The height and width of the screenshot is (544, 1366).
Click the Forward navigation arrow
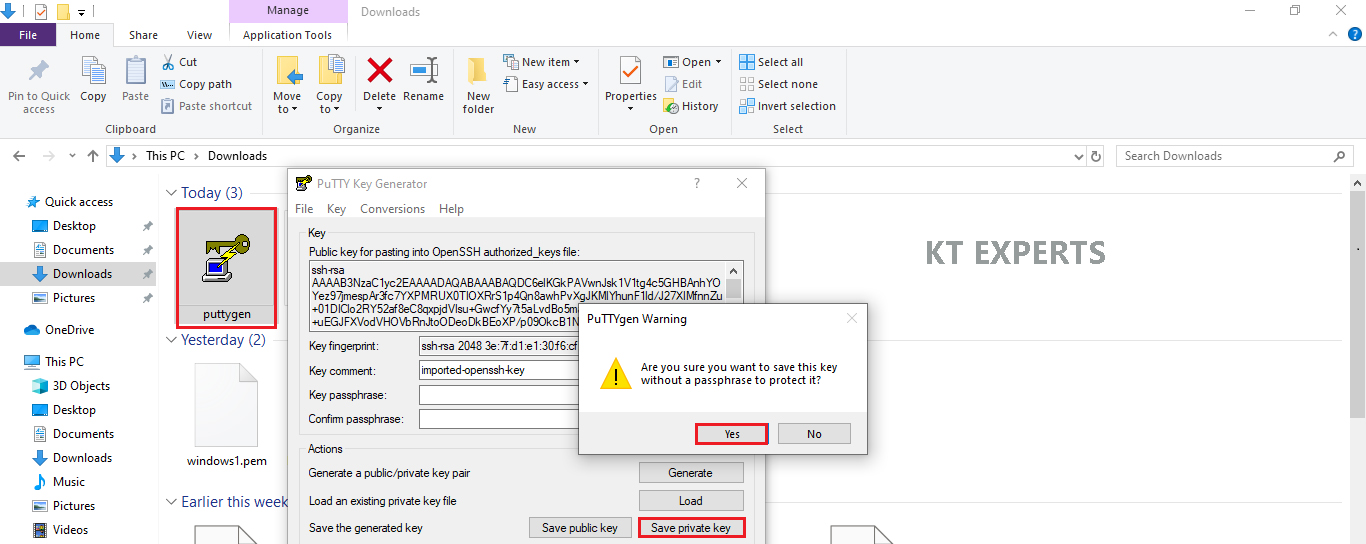[x=48, y=156]
